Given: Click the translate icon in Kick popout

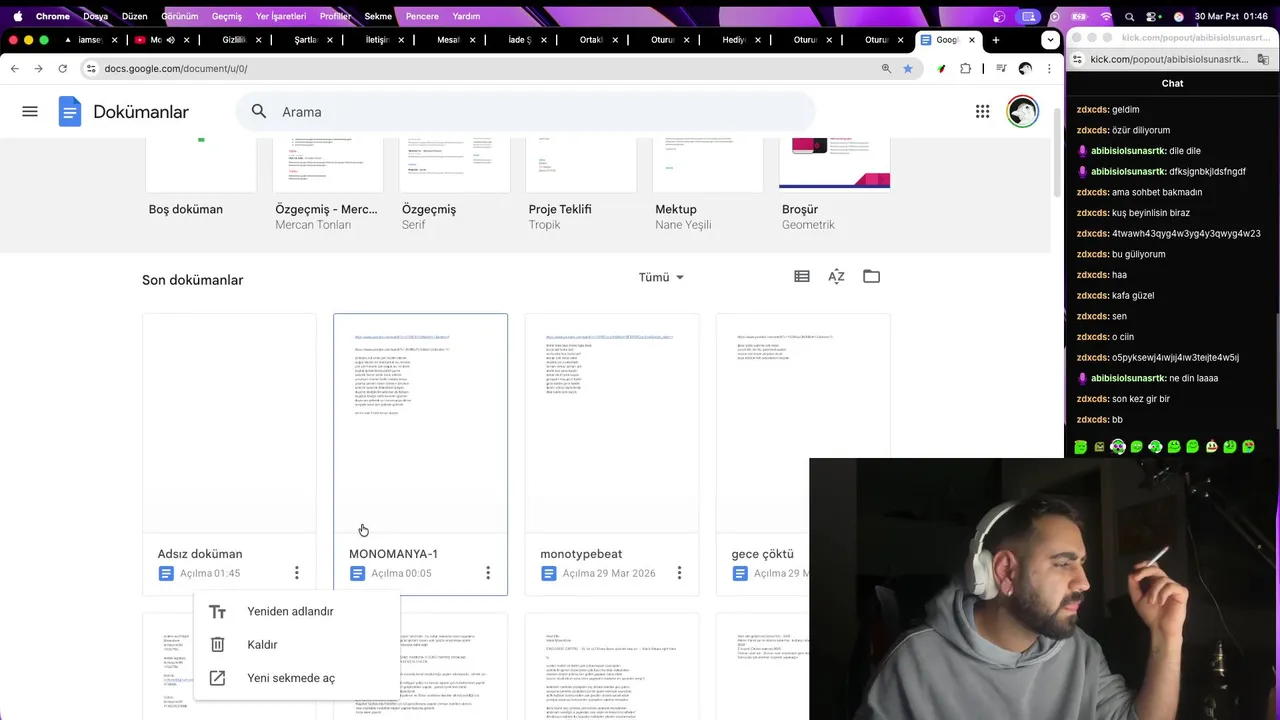Looking at the screenshot, I should tap(1264, 60).
